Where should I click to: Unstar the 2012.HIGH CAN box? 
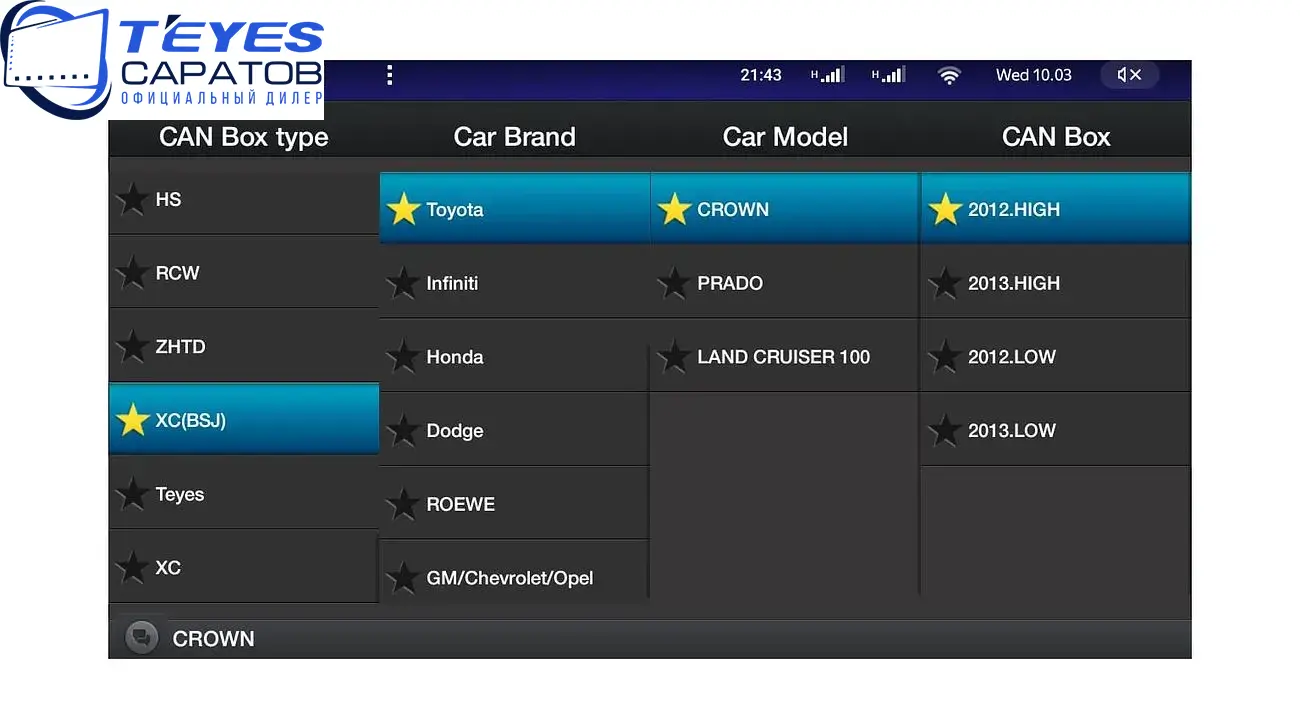click(945, 209)
